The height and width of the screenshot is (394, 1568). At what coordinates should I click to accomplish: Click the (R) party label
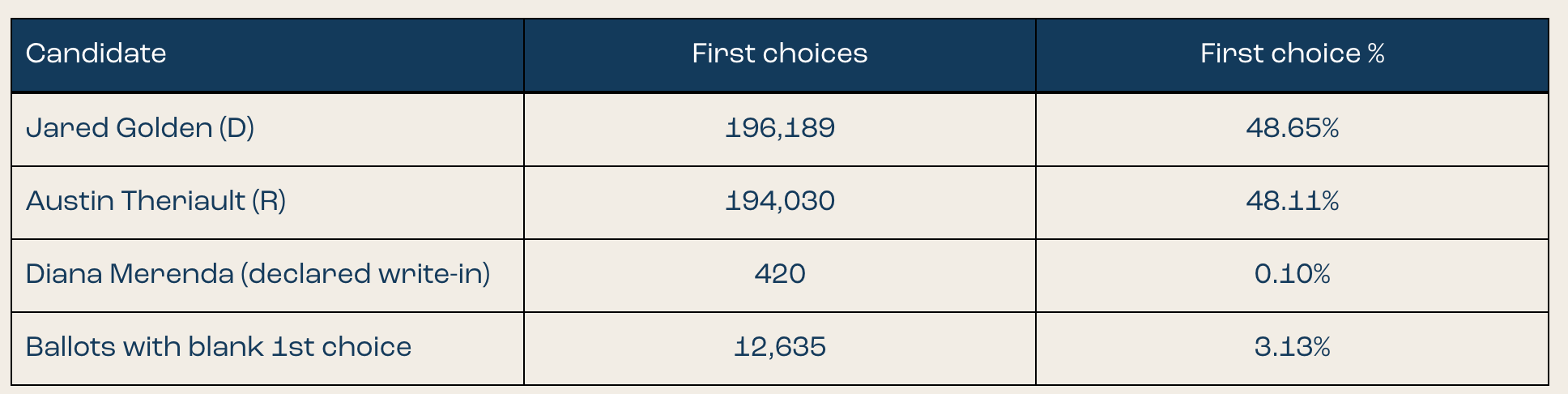click(269, 202)
